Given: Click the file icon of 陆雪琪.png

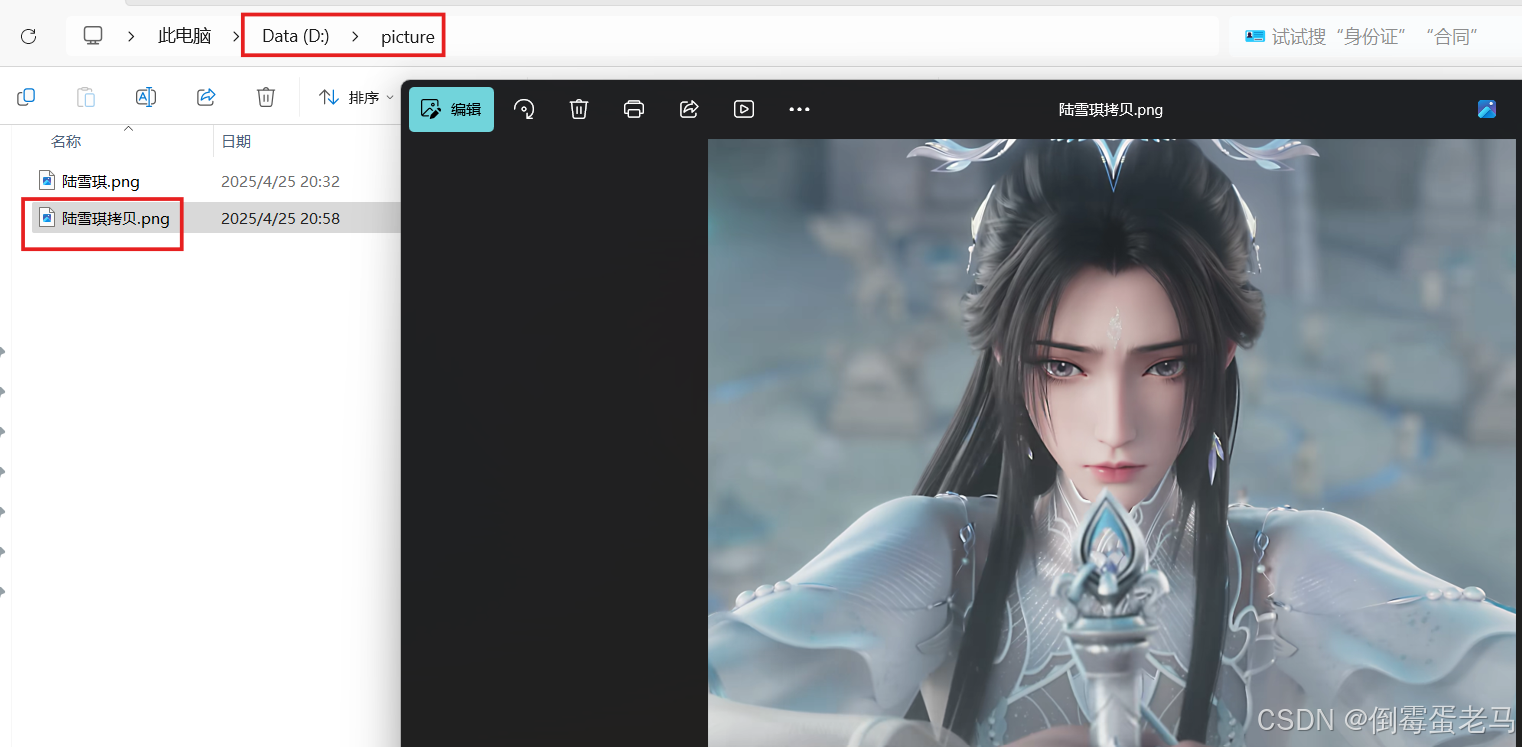Looking at the screenshot, I should [46, 180].
